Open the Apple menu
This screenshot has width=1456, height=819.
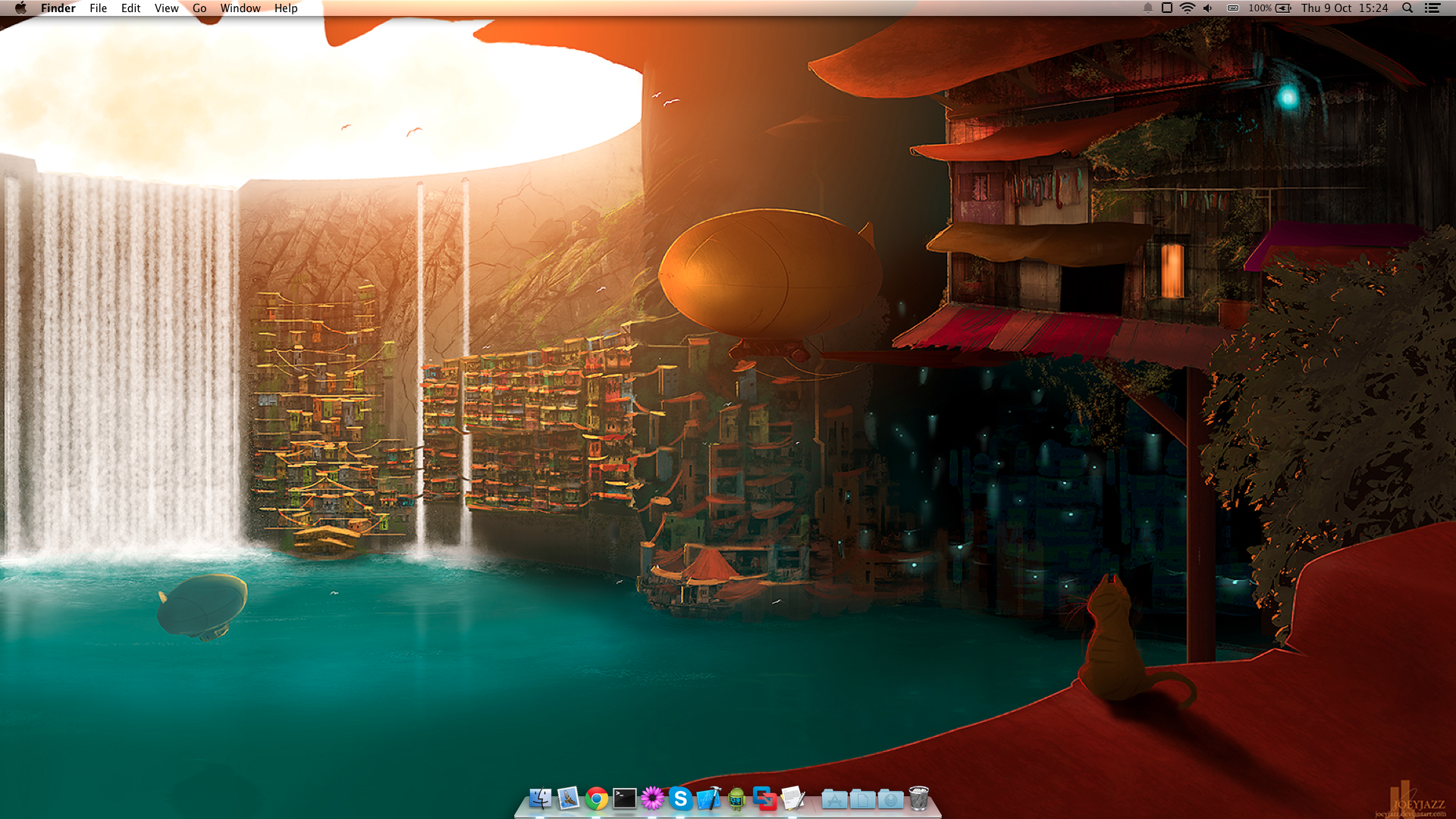coord(20,8)
